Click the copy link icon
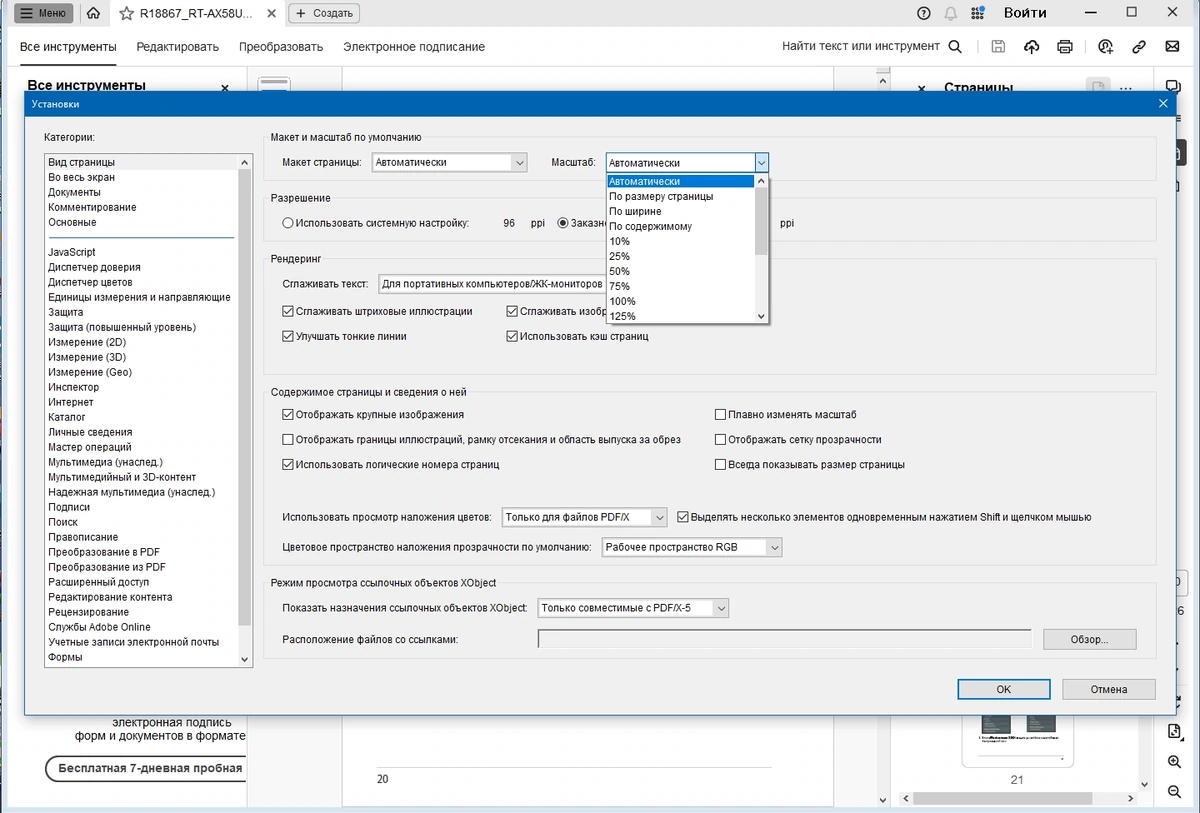This screenshot has width=1200, height=813. 1139,46
